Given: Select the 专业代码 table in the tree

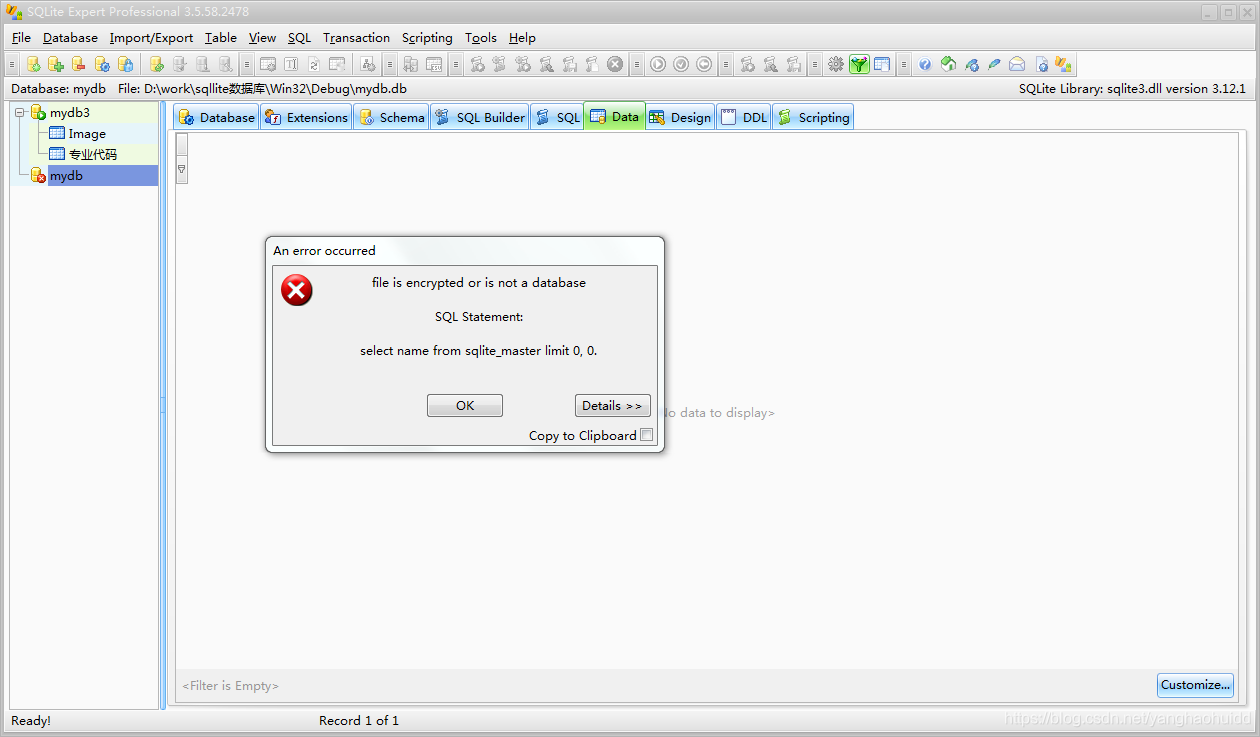Looking at the screenshot, I should point(92,155).
